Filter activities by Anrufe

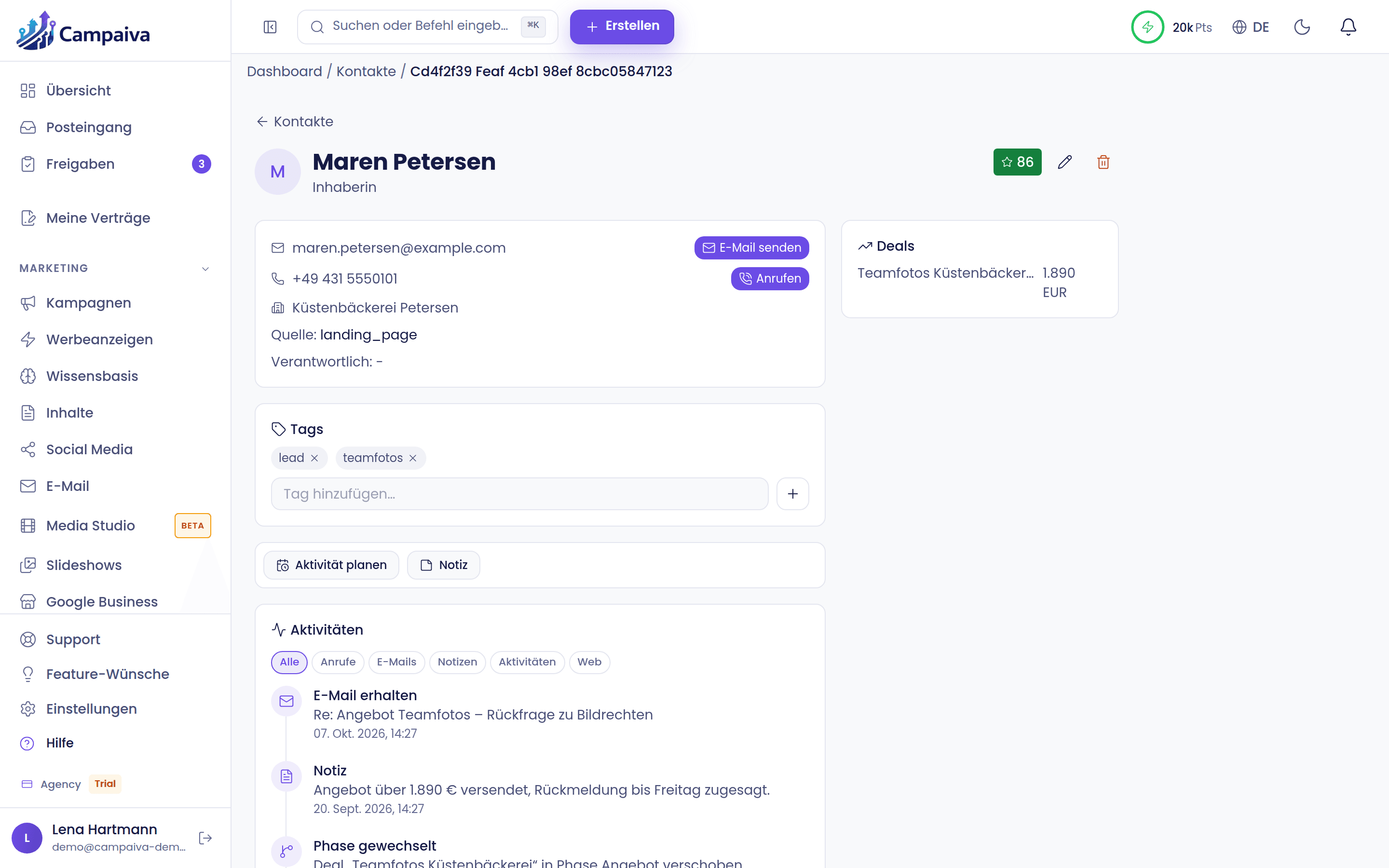tap(338, 662)
